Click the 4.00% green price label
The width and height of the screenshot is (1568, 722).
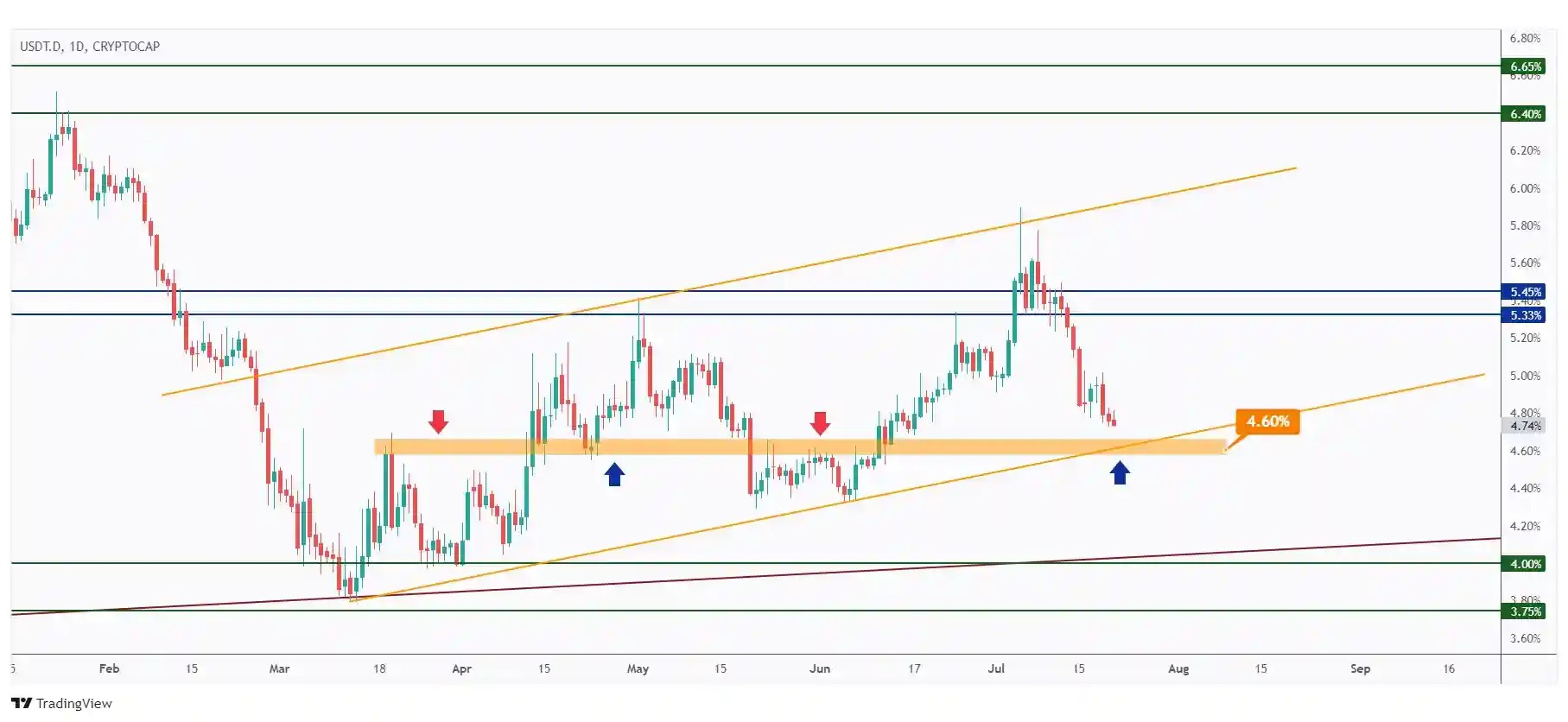tap(1525, 564)
